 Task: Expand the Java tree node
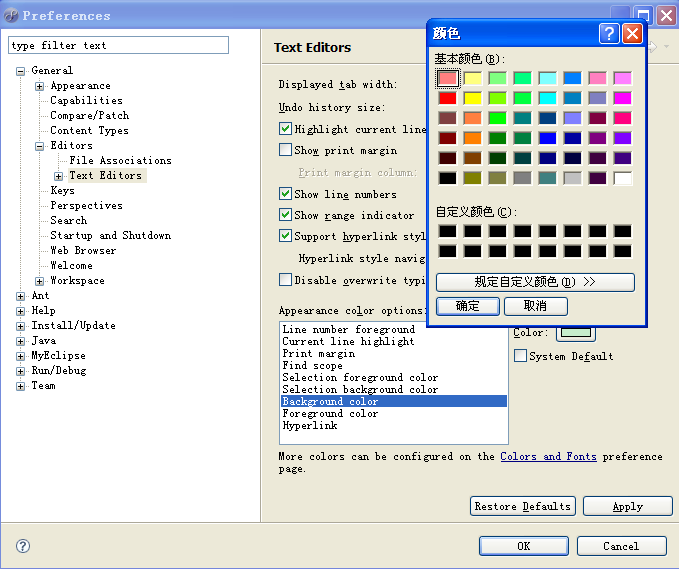21,341
